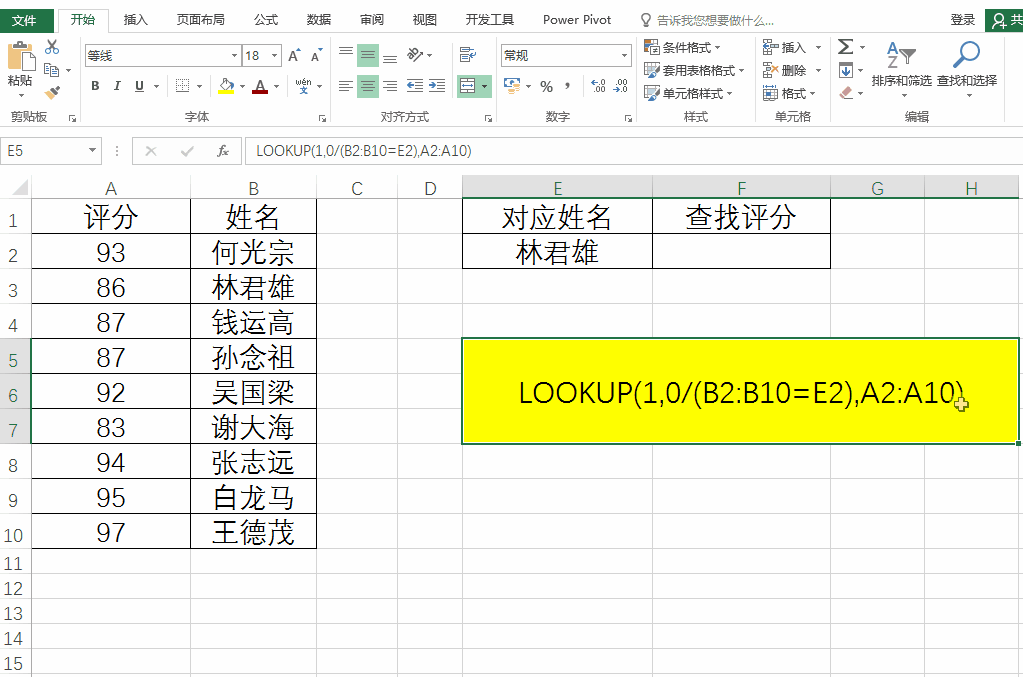This screenshot has width=1023, height=677.
Task: Switch to Power Pivot tab
Action: click(577, 20)
